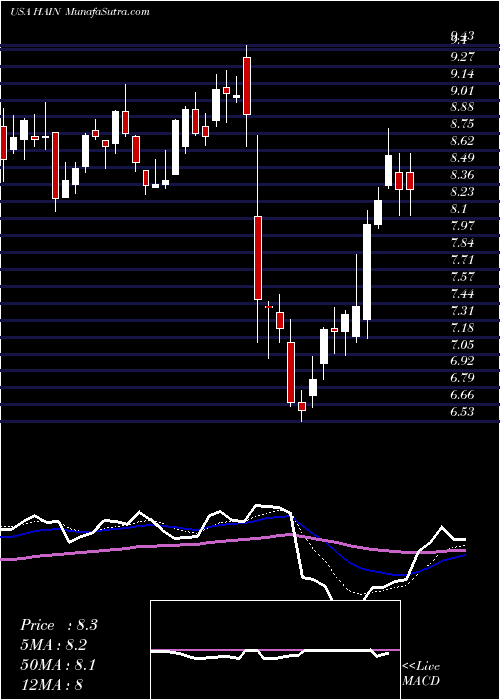The height and width of the screenshot is (700, 500).
Task: Click the 9.27 price axis label
Action: 462,57
